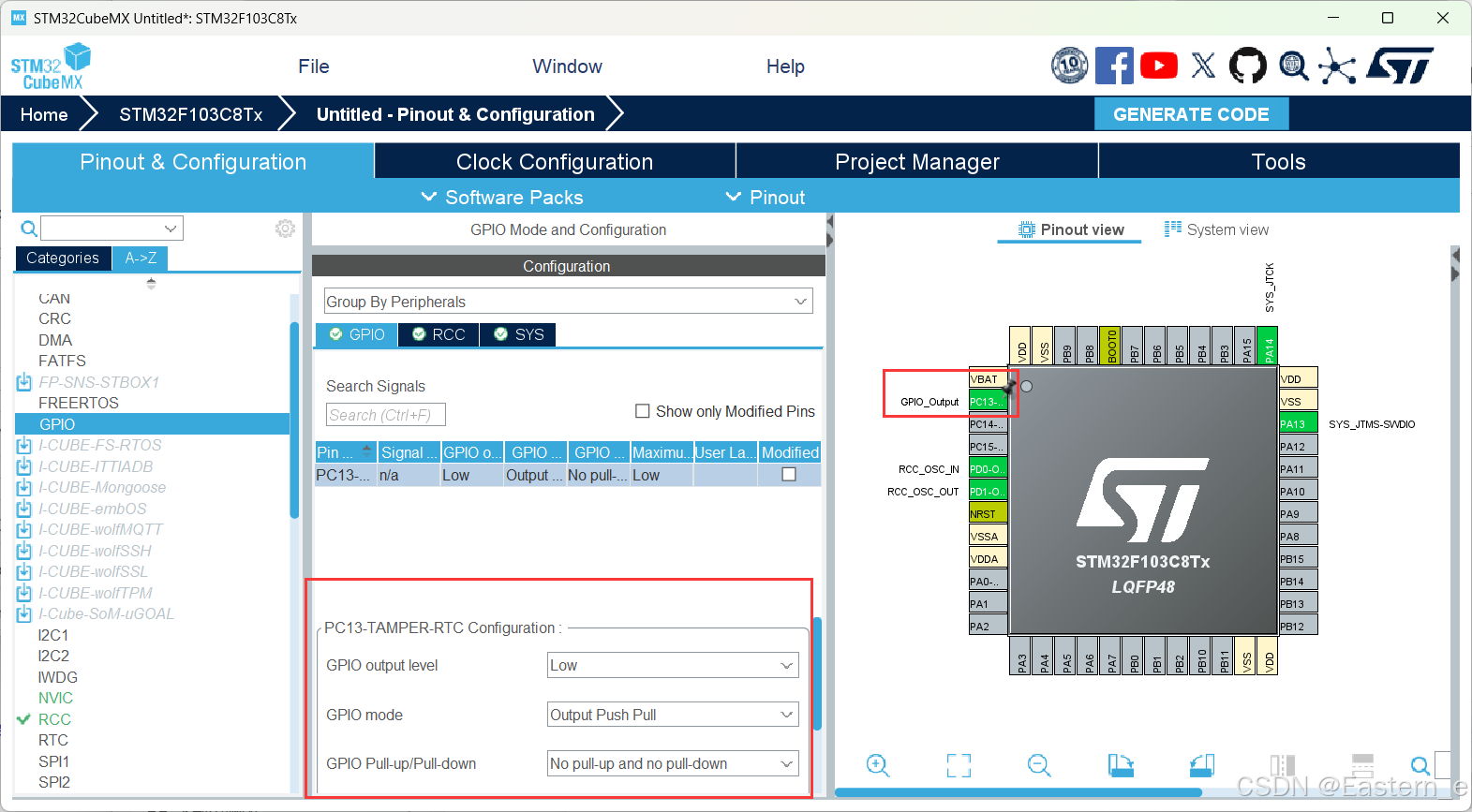The height and width of the screenshot is (812, 1472).
Task: Select the Pinout & Configuration tab
Action: coord(193,161)
